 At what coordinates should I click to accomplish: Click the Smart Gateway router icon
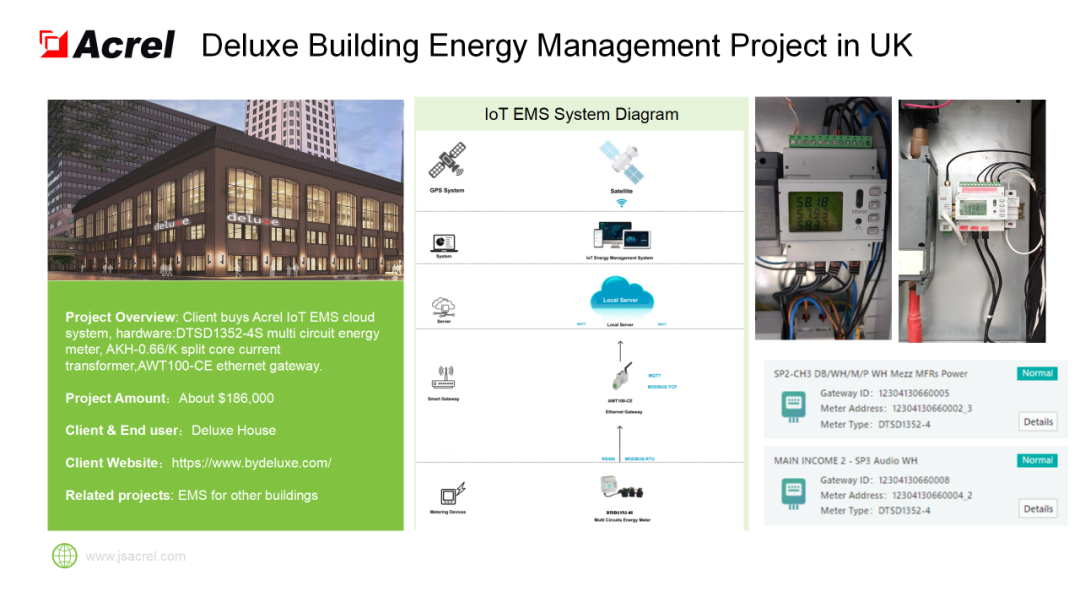[x=444, y=378]
